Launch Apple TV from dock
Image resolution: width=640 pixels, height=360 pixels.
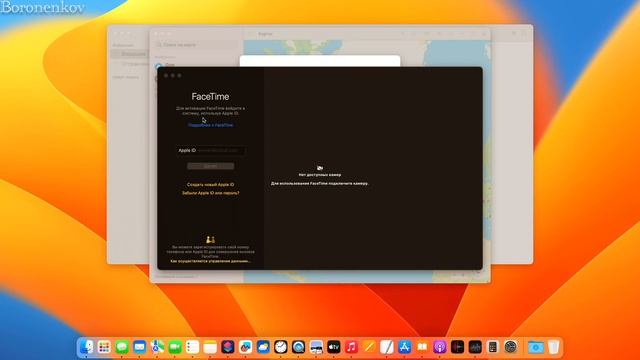click(334, 347)
